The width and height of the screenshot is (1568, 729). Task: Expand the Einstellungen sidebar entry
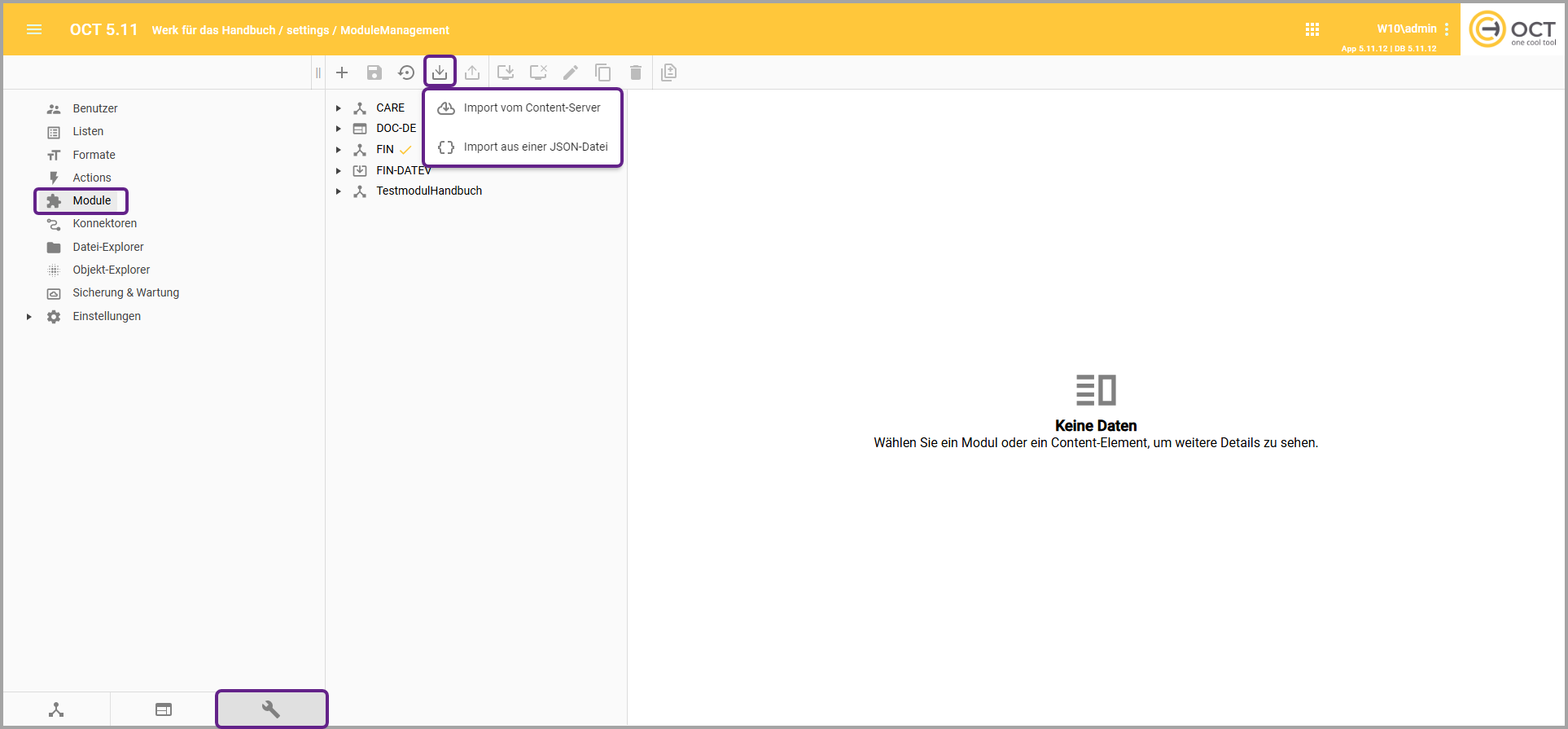pos(29,317)
